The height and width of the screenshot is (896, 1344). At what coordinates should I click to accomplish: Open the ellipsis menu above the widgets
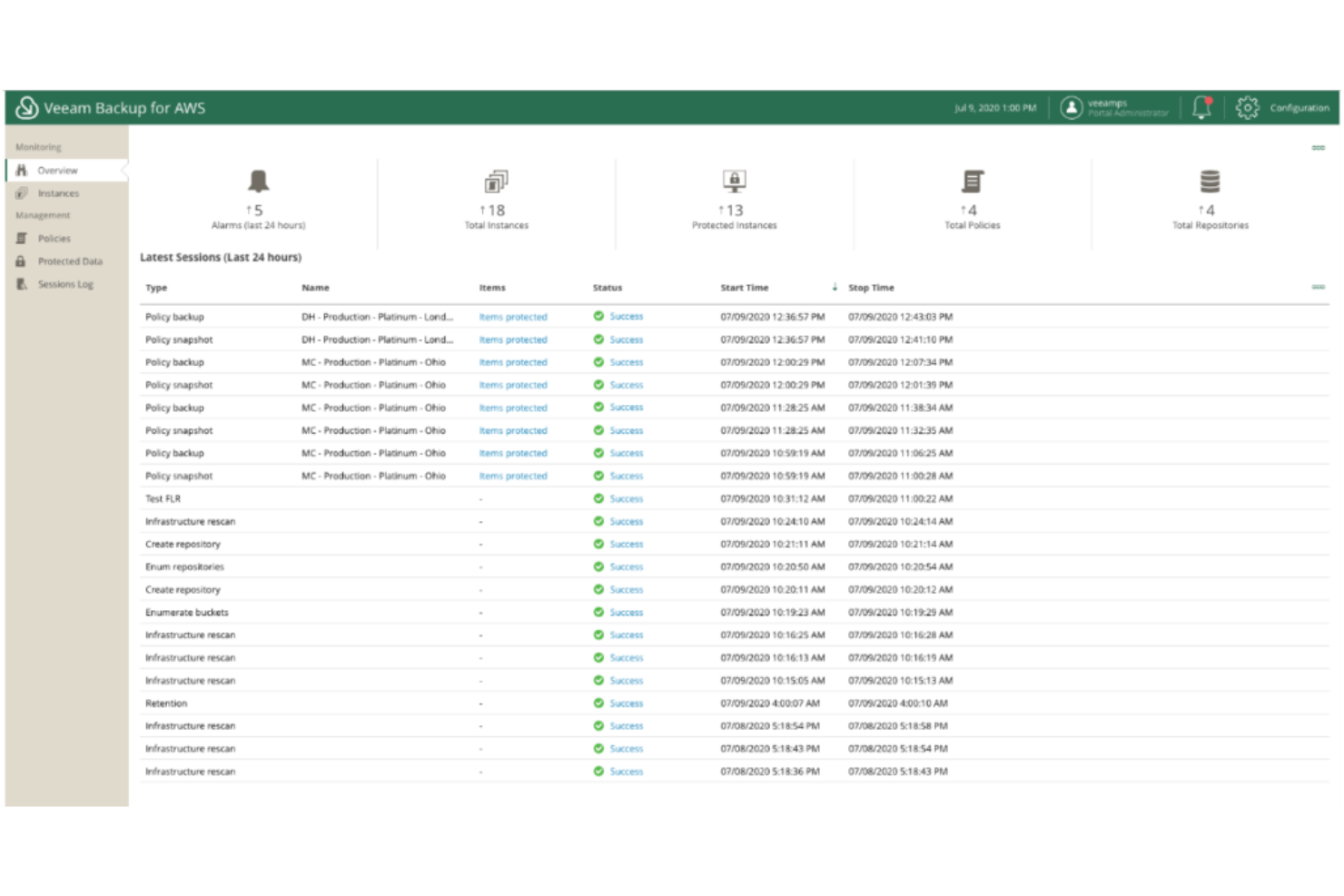click(1318, 146)
